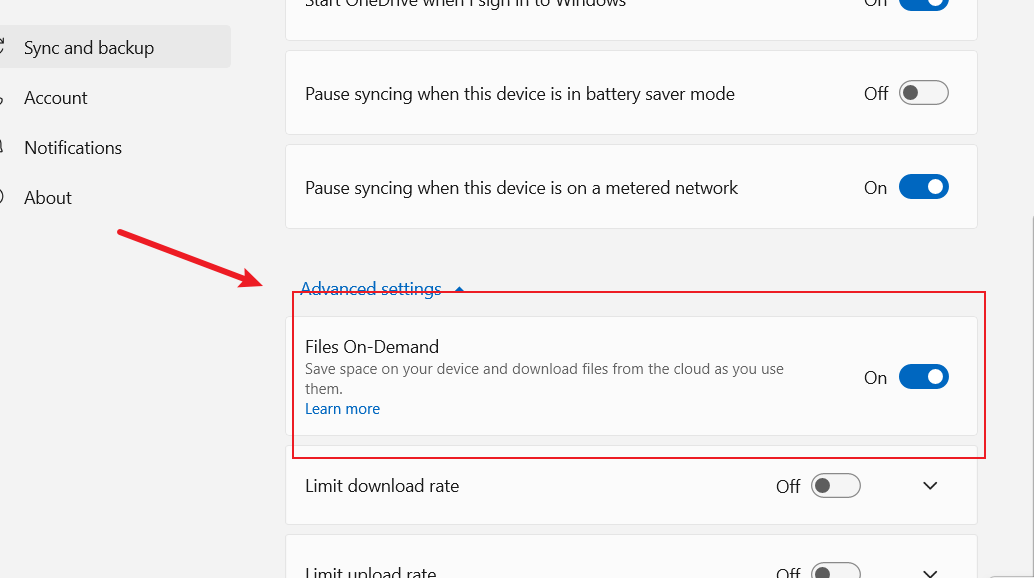Toggle the Limit download rate switch

[x=836, y=486]
